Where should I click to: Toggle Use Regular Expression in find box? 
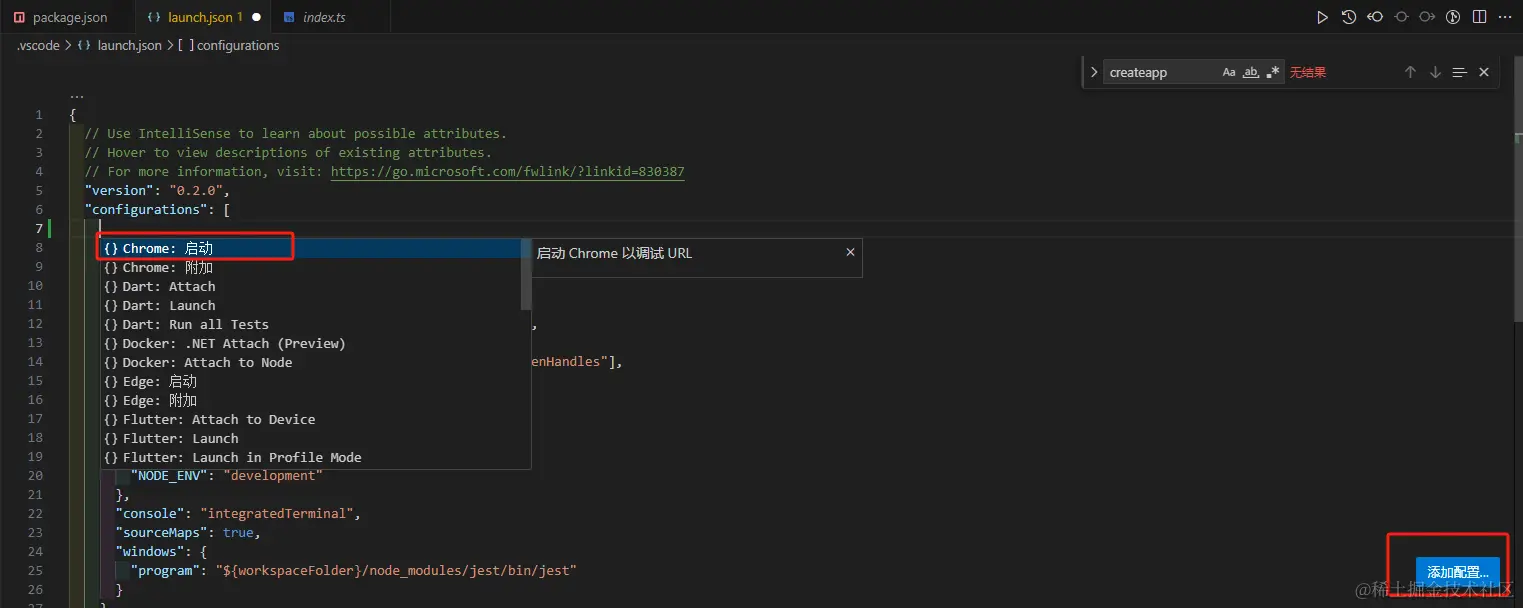[x=1273, y=72]
